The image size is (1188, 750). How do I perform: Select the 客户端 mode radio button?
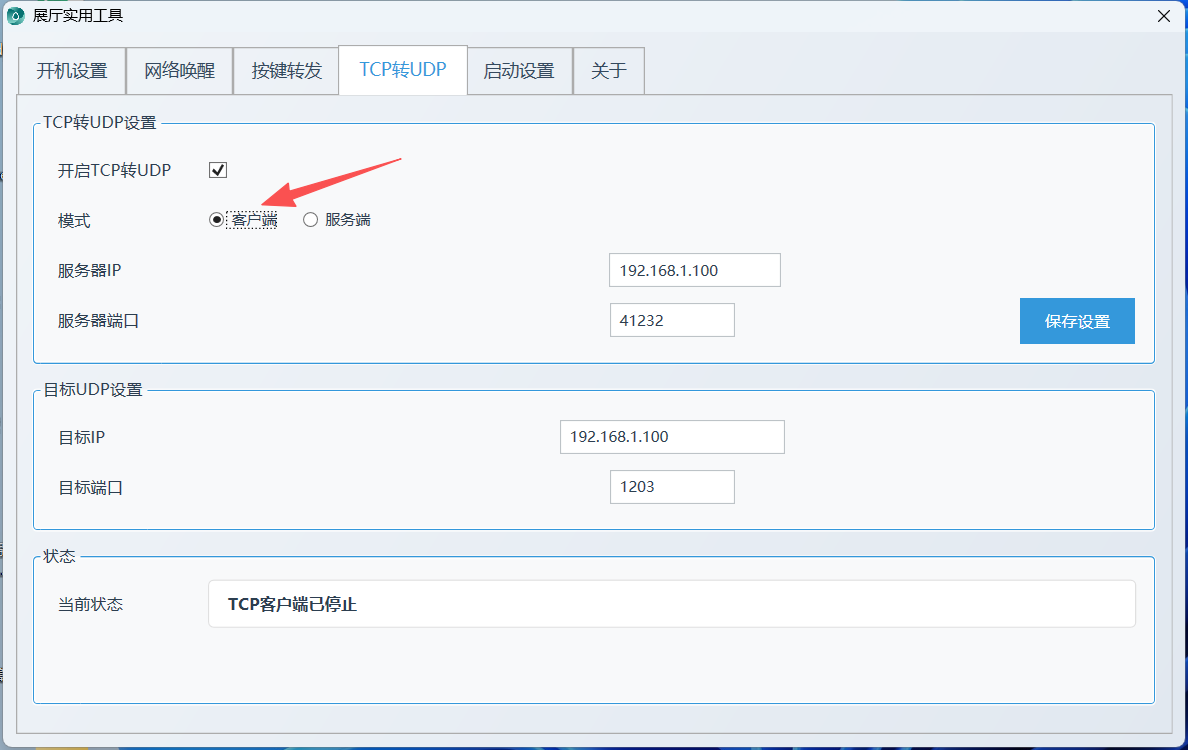(x=217, y=220)
